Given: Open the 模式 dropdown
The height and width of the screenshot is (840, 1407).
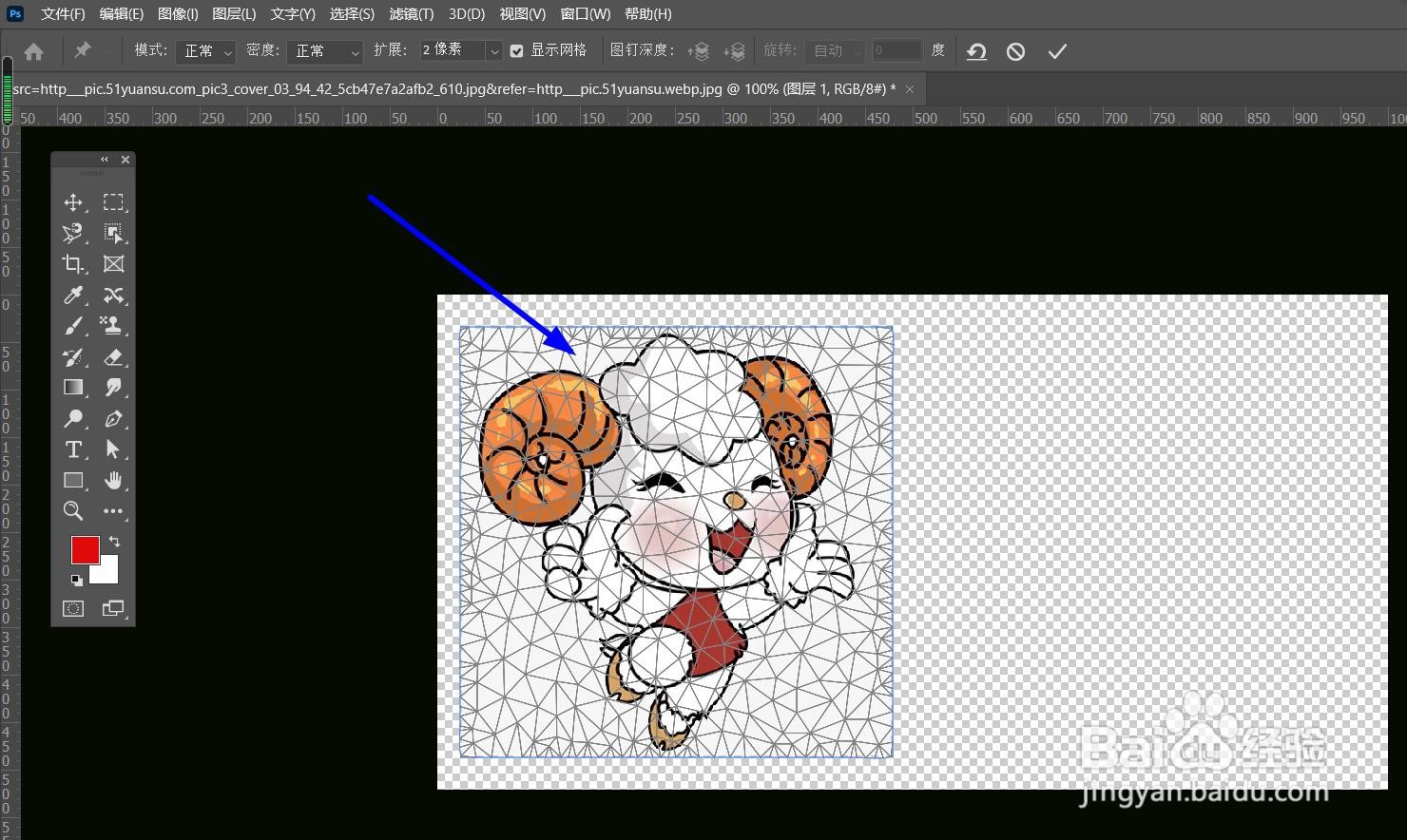Looking at the screenshot, I should tap(205, 51).
